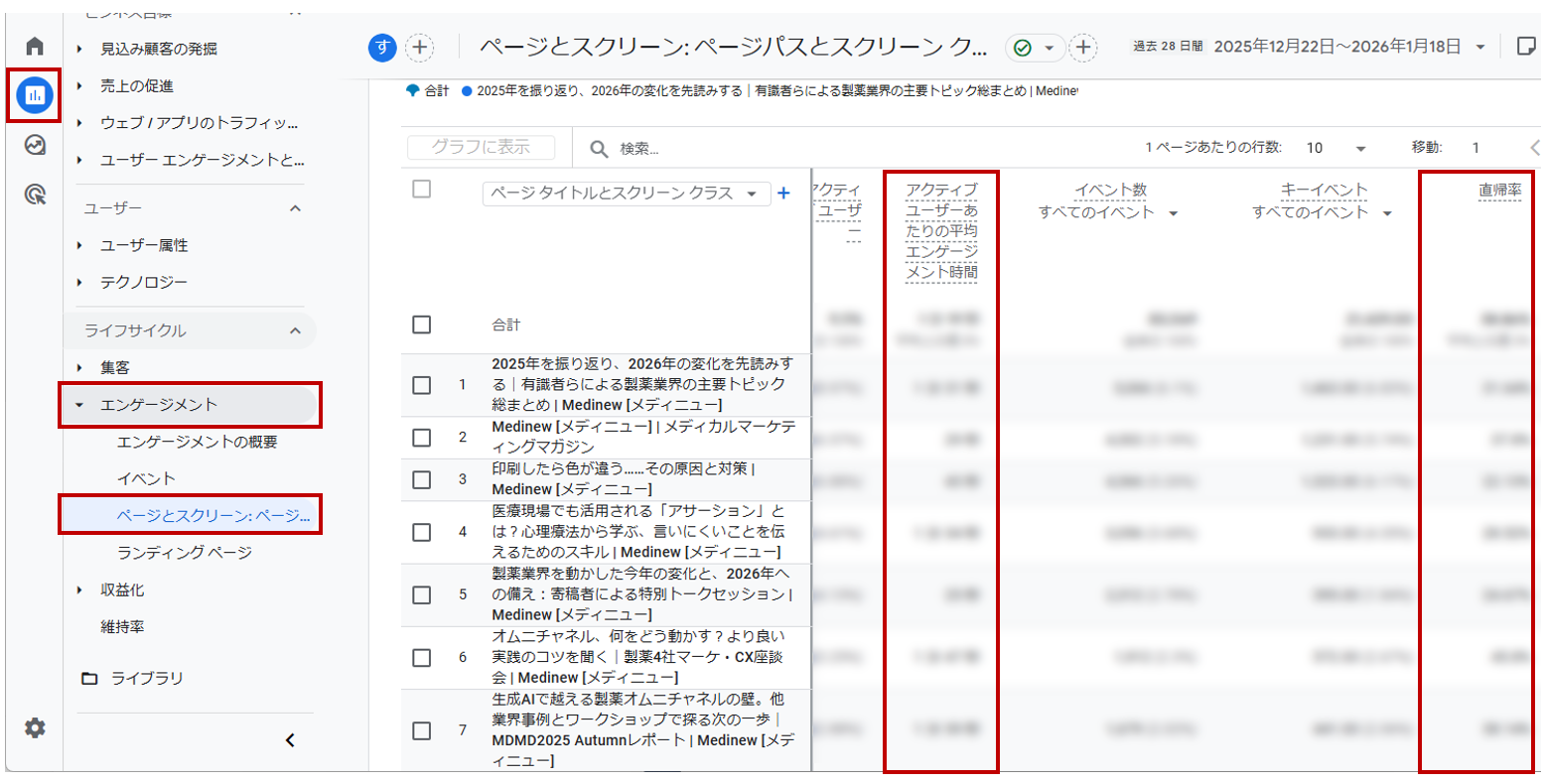
Task: Check the select-all checkbox in the table header
Action: point(422,193)
